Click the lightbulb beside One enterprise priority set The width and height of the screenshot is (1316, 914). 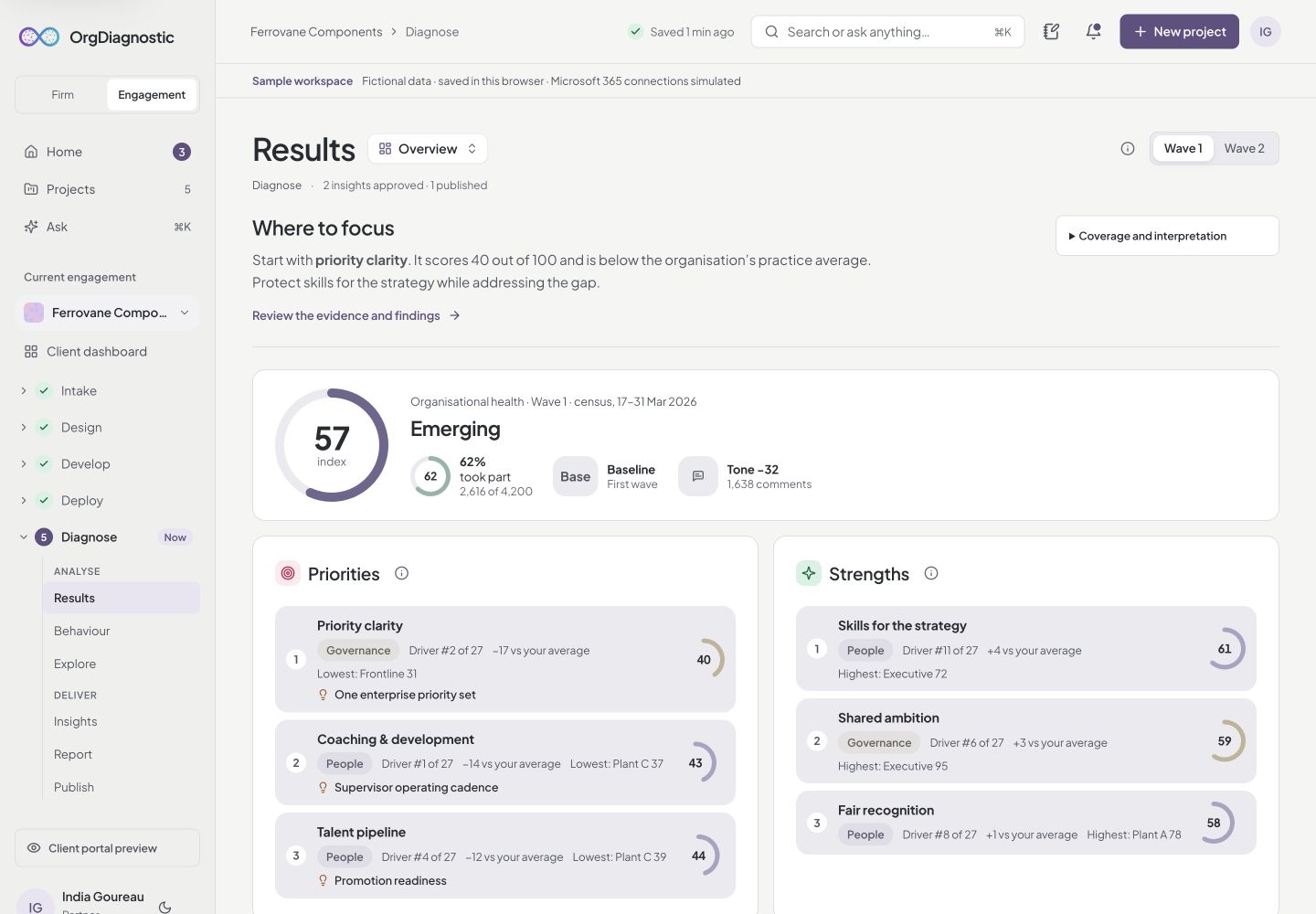[323, 695]
